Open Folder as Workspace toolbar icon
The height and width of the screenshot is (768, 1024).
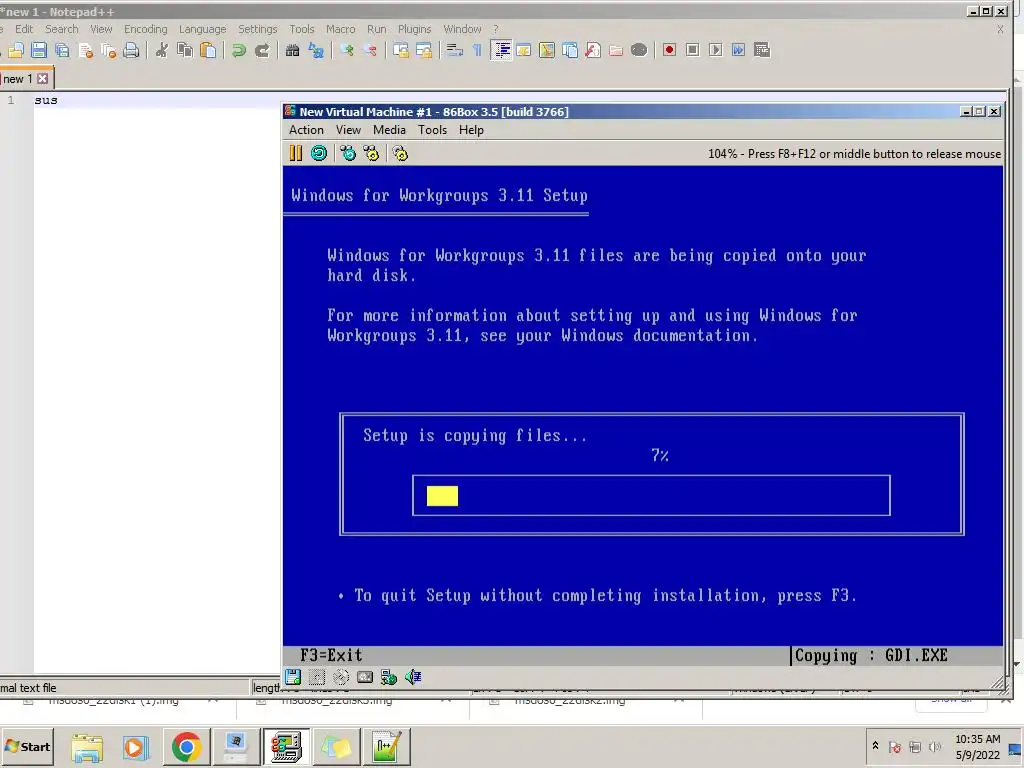tap(616, 50)
